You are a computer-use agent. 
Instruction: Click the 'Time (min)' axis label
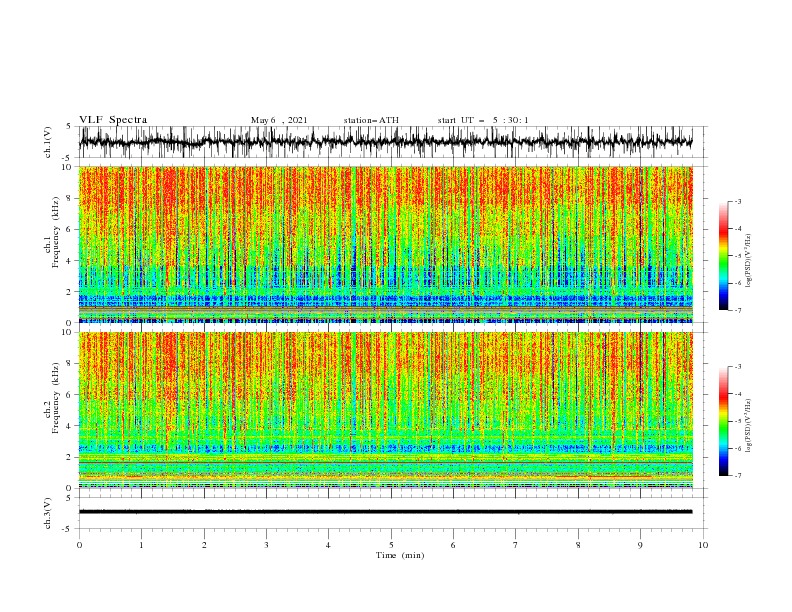[400, 555]
